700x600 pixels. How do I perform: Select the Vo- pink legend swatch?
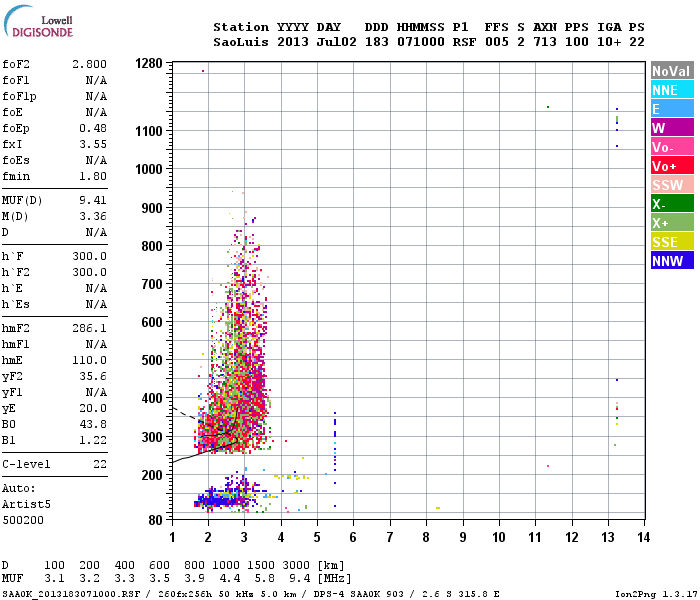point(672,147)
